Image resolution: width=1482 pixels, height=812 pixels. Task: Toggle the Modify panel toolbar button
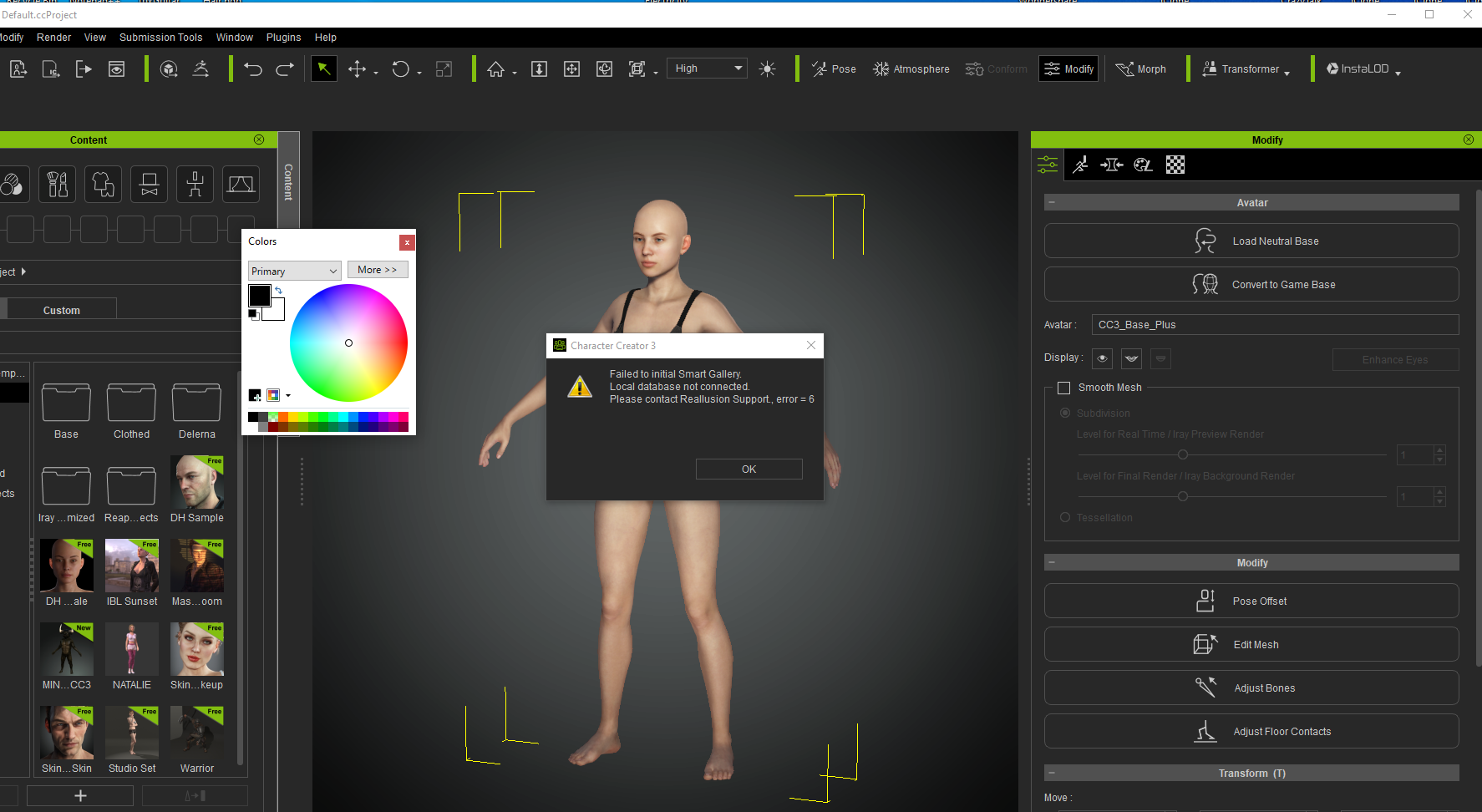[1068, 69]
